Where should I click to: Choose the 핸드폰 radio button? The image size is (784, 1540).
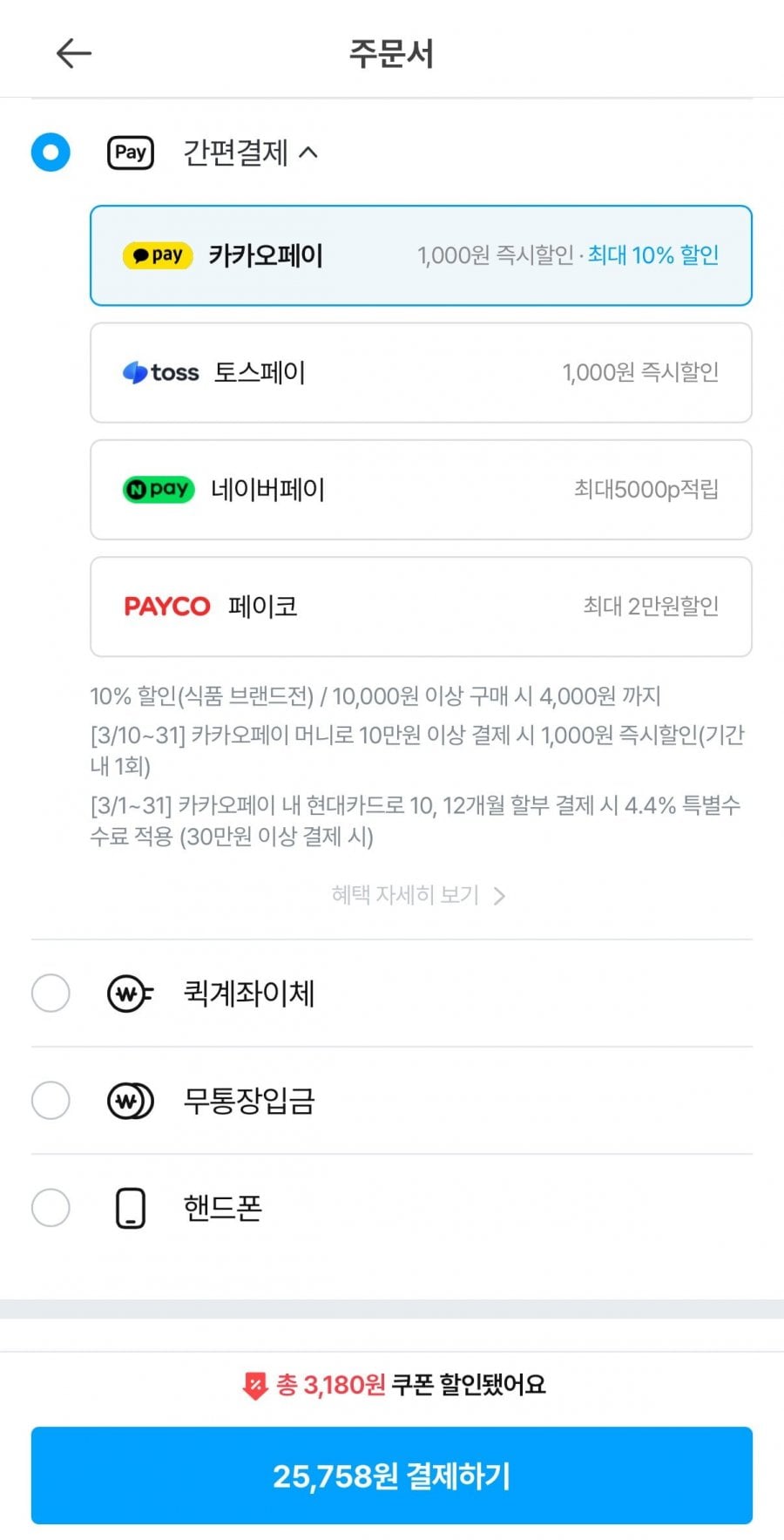coord(51,1208)
